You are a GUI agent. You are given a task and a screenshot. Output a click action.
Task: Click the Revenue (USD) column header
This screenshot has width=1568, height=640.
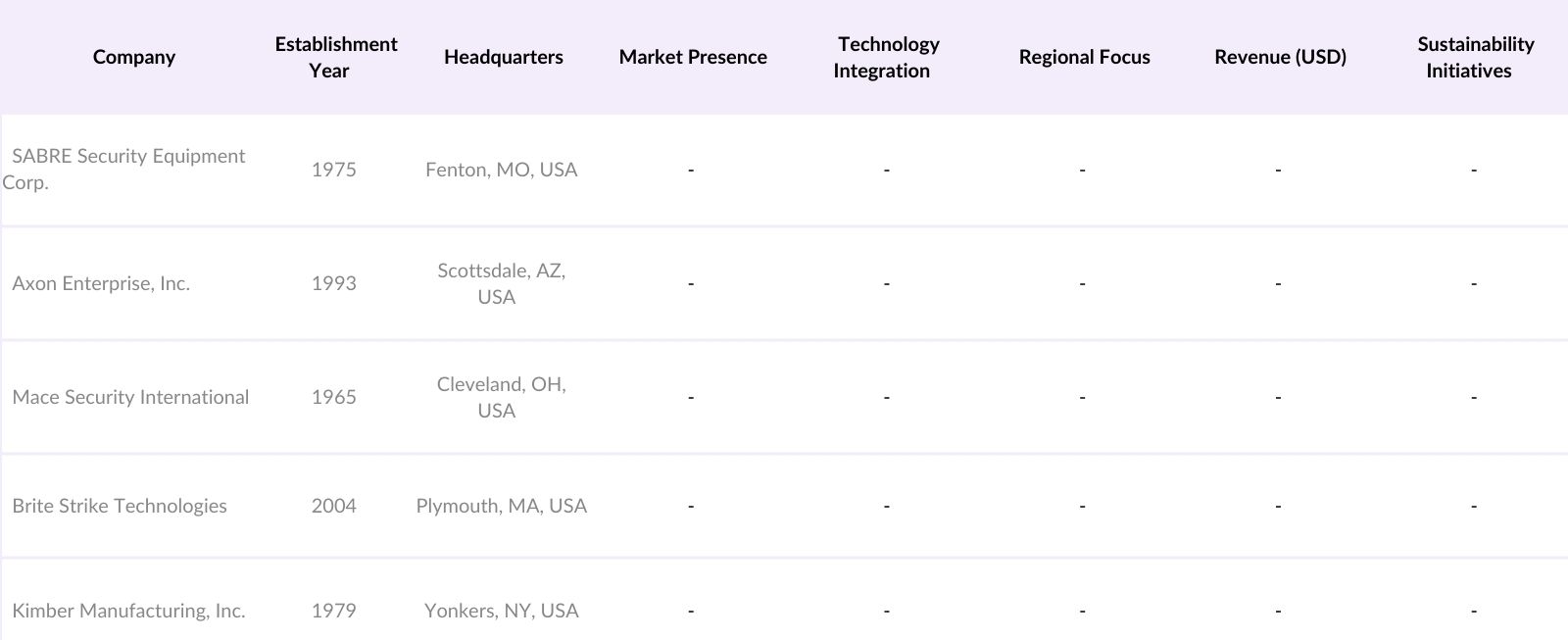coord(1280,57)
